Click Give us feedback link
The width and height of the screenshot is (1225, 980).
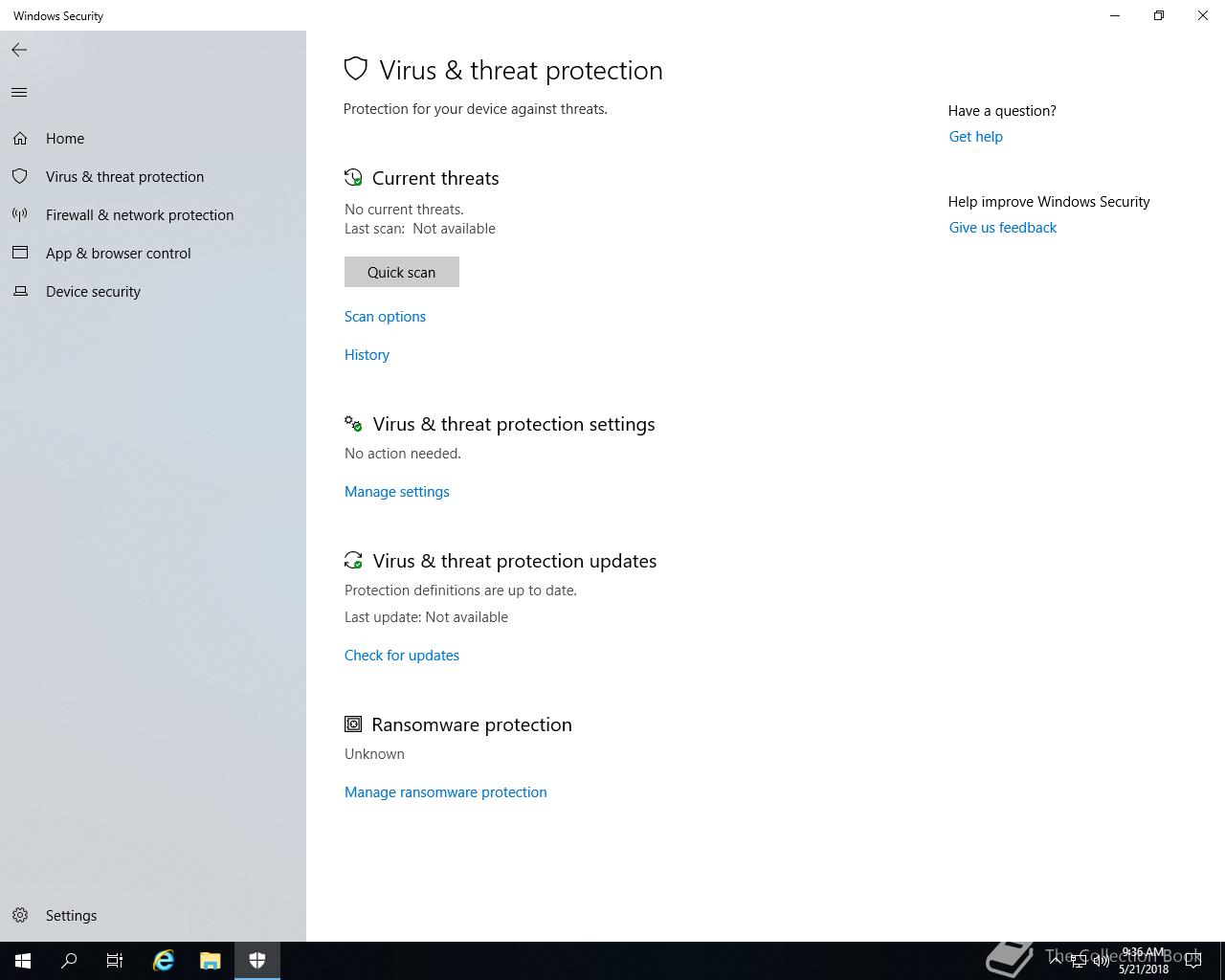[x=1003, y=228]
